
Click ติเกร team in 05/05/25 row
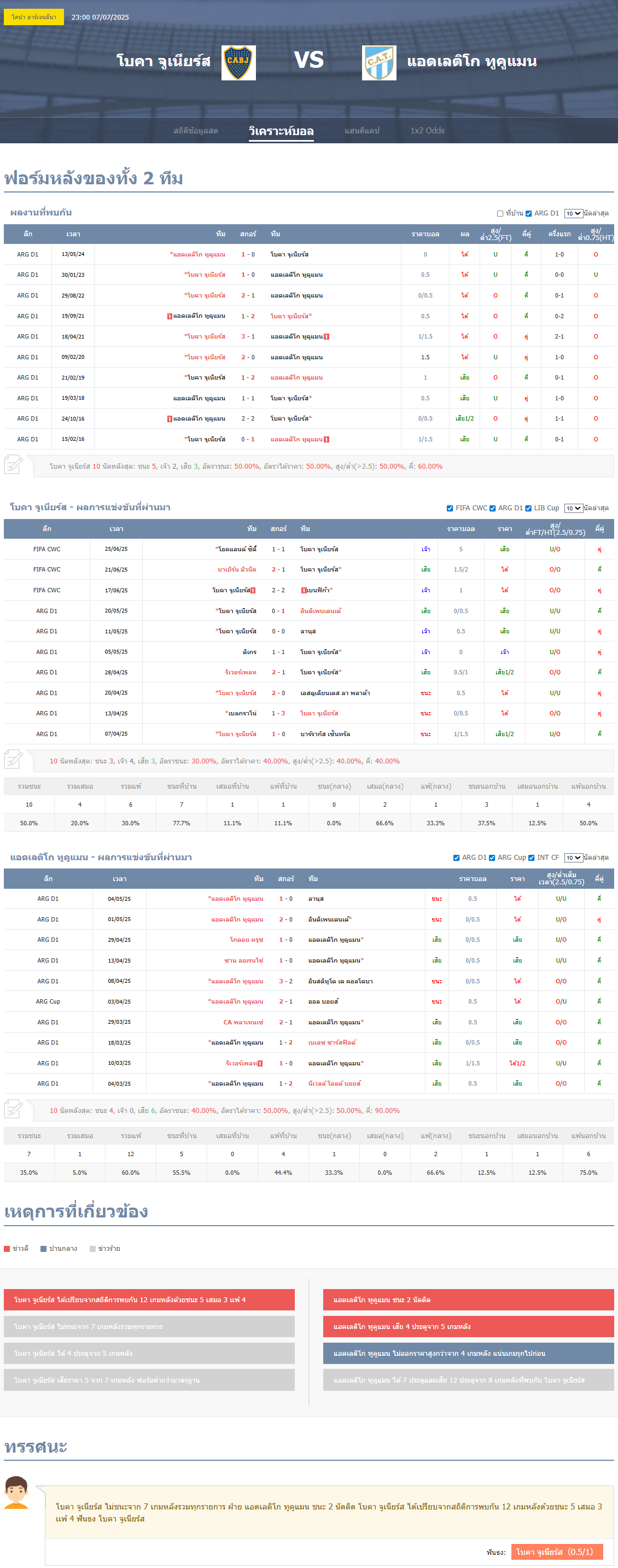249,652
